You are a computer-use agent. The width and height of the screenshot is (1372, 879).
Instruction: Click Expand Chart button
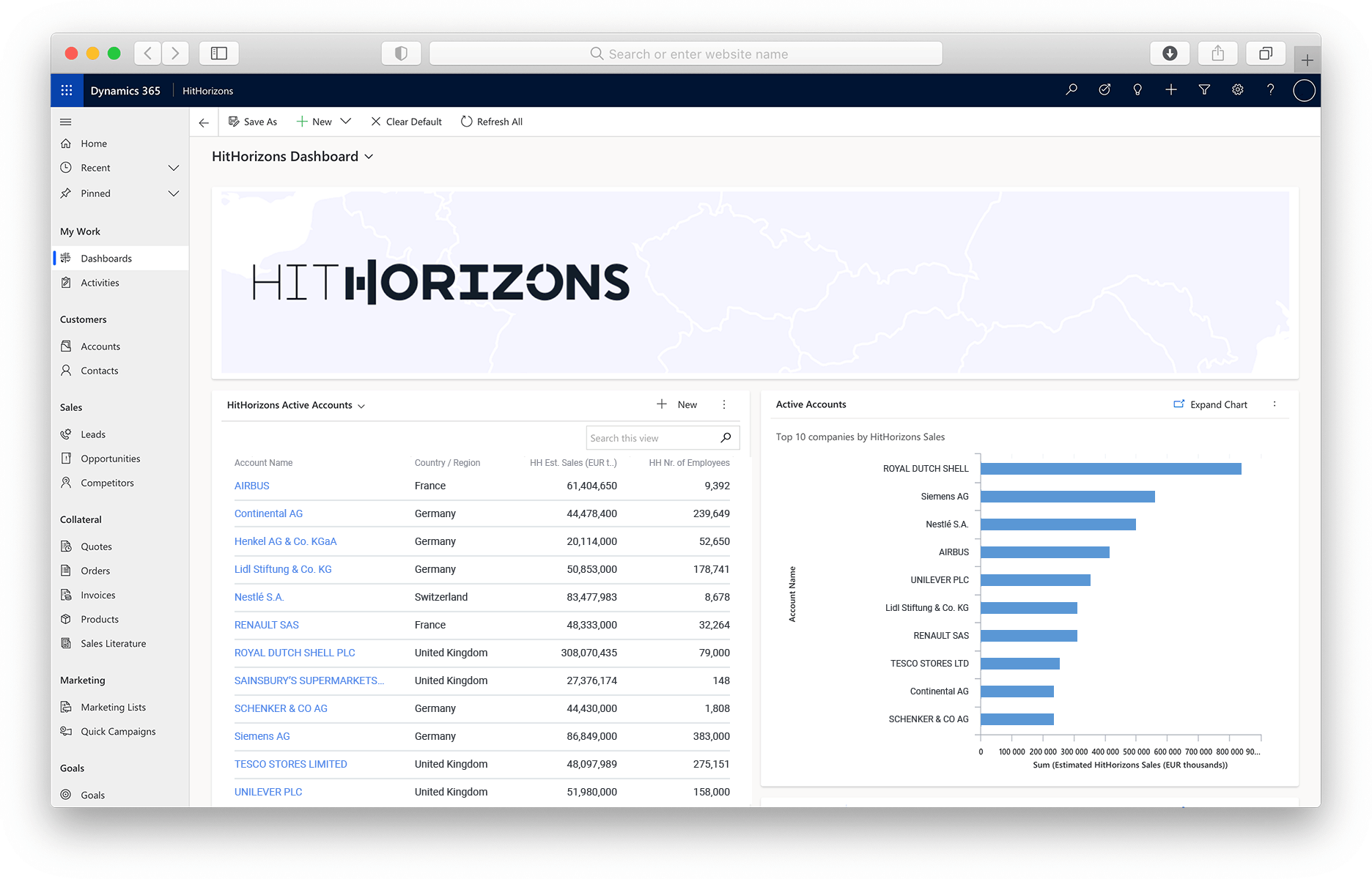click(1210, 404)
